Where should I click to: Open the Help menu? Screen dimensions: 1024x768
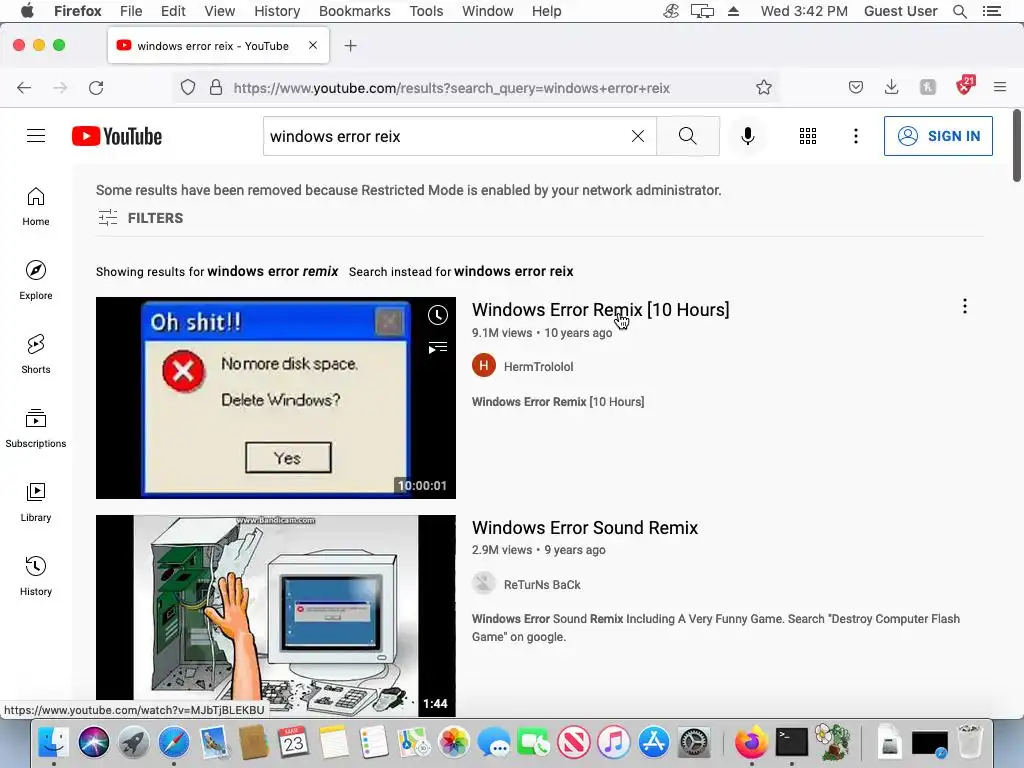pos(547,11)
